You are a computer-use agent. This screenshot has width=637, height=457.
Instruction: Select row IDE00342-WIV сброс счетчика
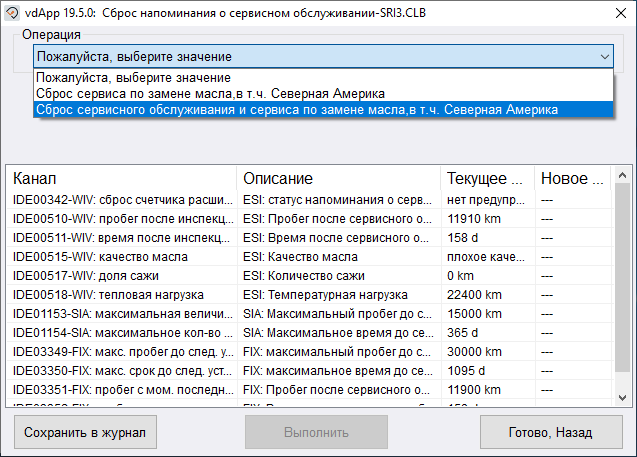pos(120,200)
